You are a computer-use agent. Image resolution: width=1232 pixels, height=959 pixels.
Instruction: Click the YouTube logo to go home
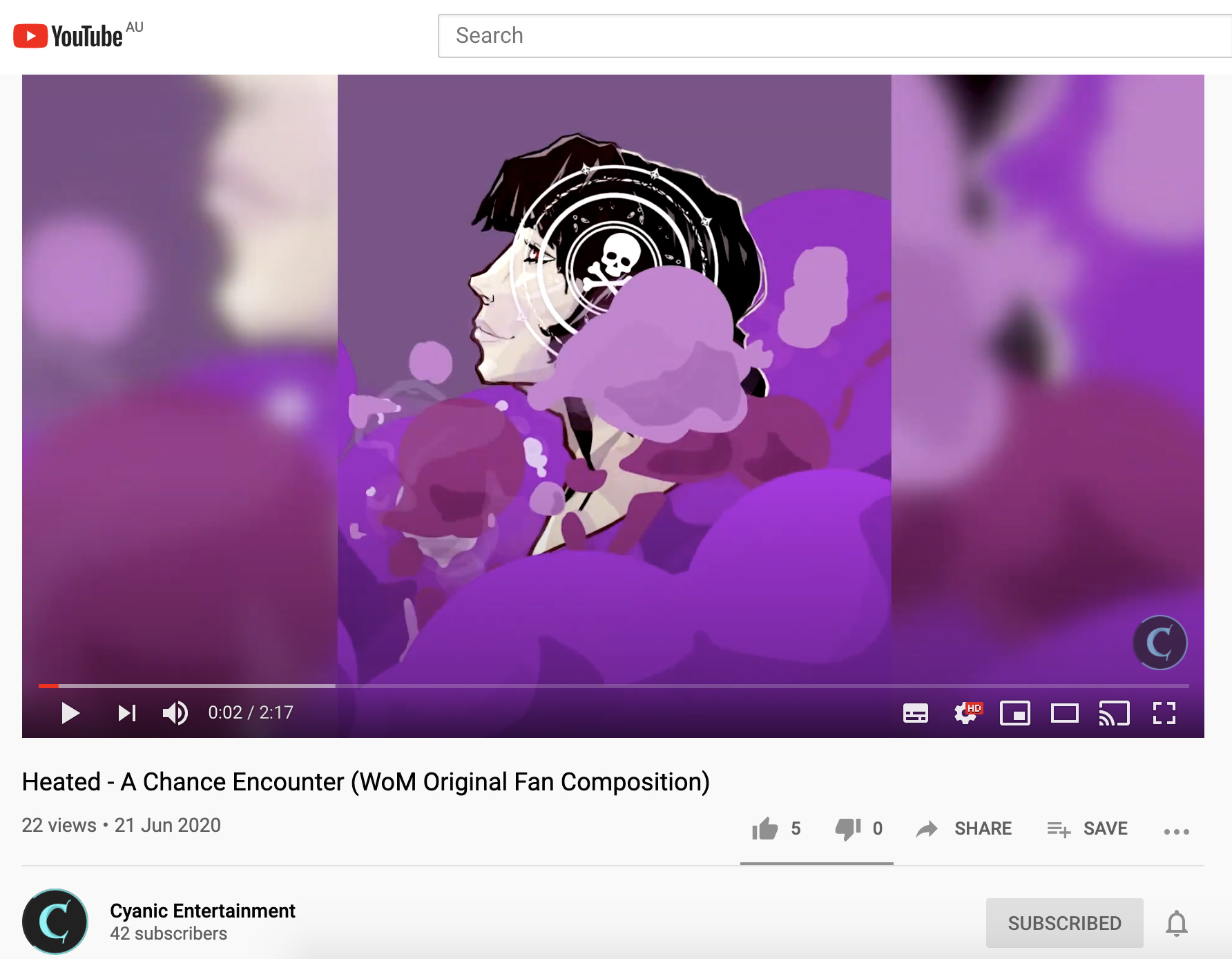point(78,35)
